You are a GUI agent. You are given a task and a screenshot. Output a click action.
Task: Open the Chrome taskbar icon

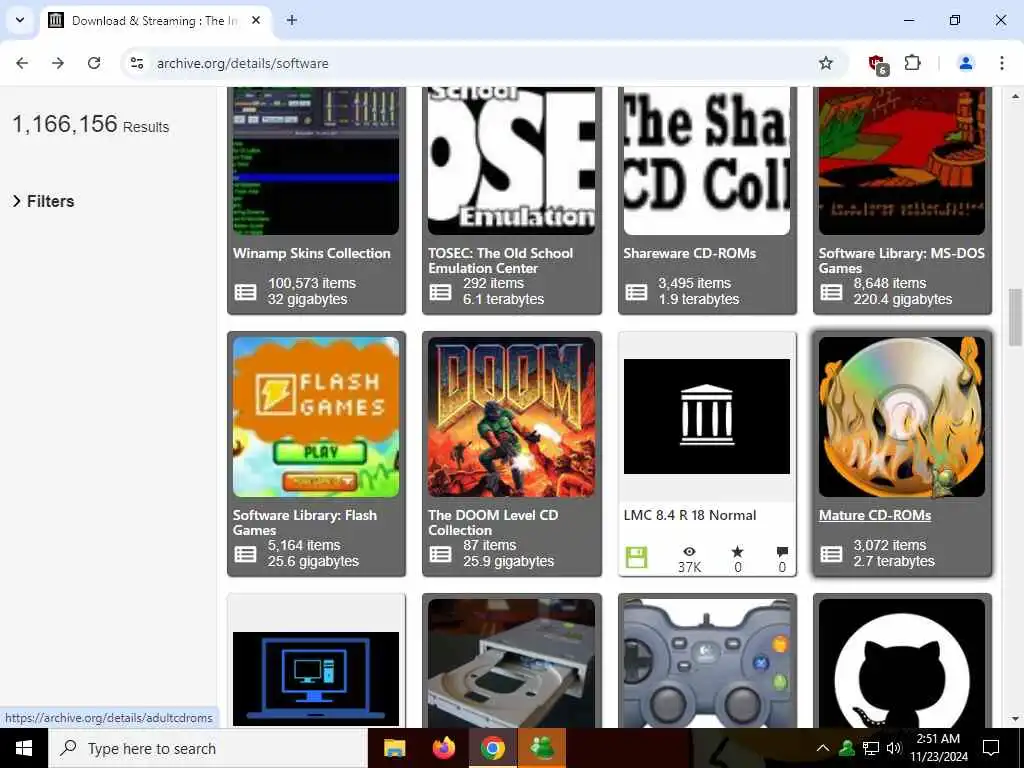[493, 748]
